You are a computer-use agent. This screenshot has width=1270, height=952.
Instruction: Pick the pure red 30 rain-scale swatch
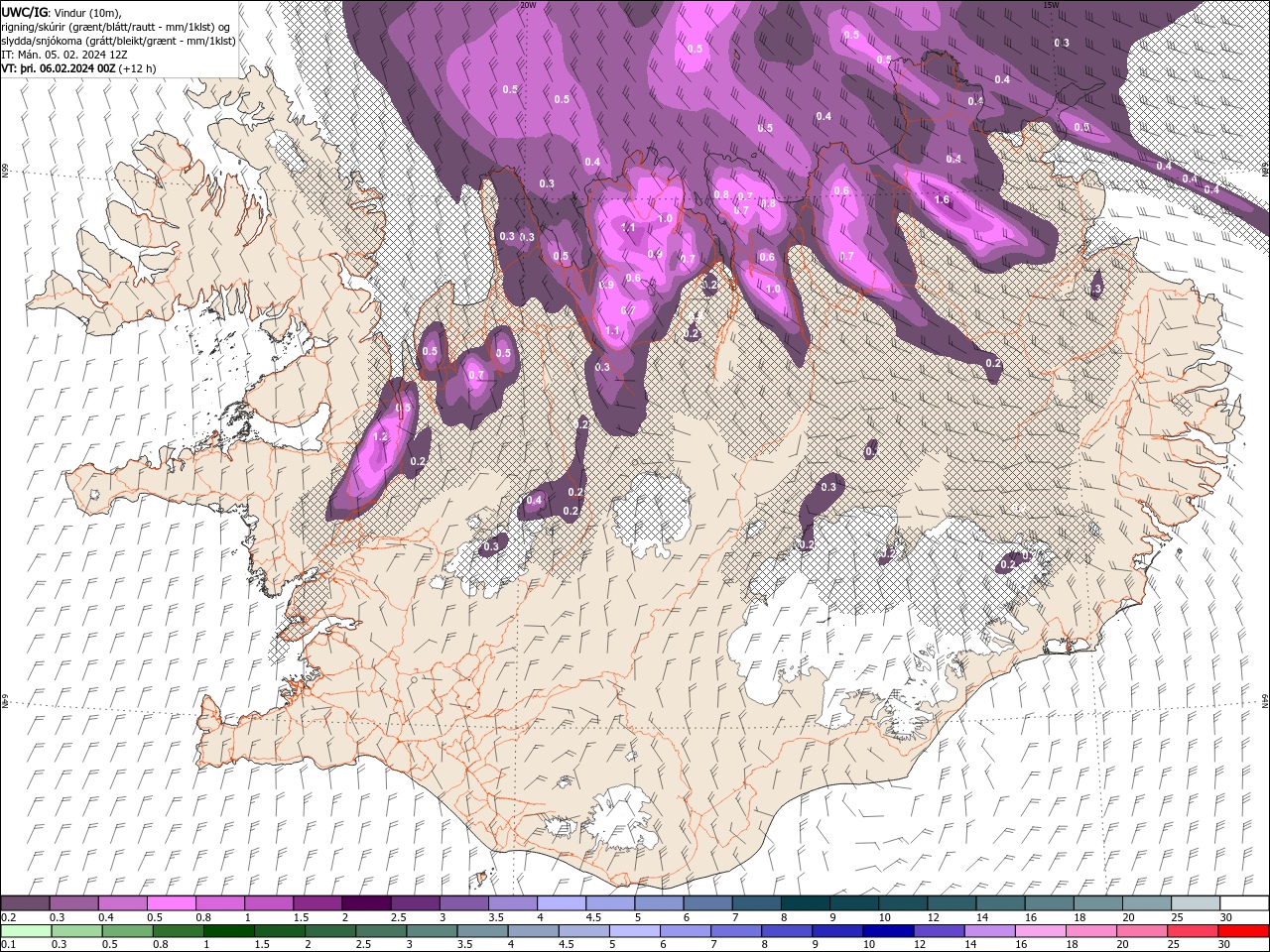[1243, 931]
